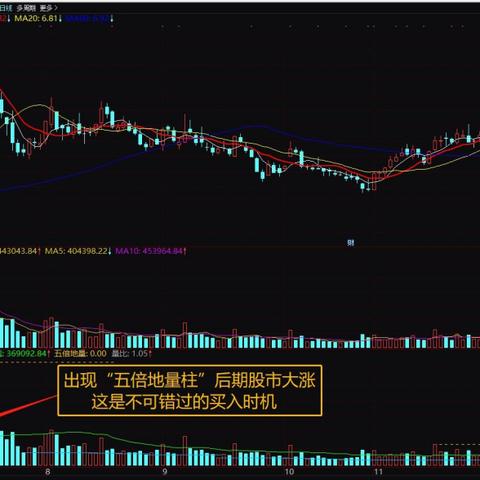The width and height of the screenshot is (480, 480).
Task: Jump to month 11 on time axis
Action: click(x=378, y=472)
